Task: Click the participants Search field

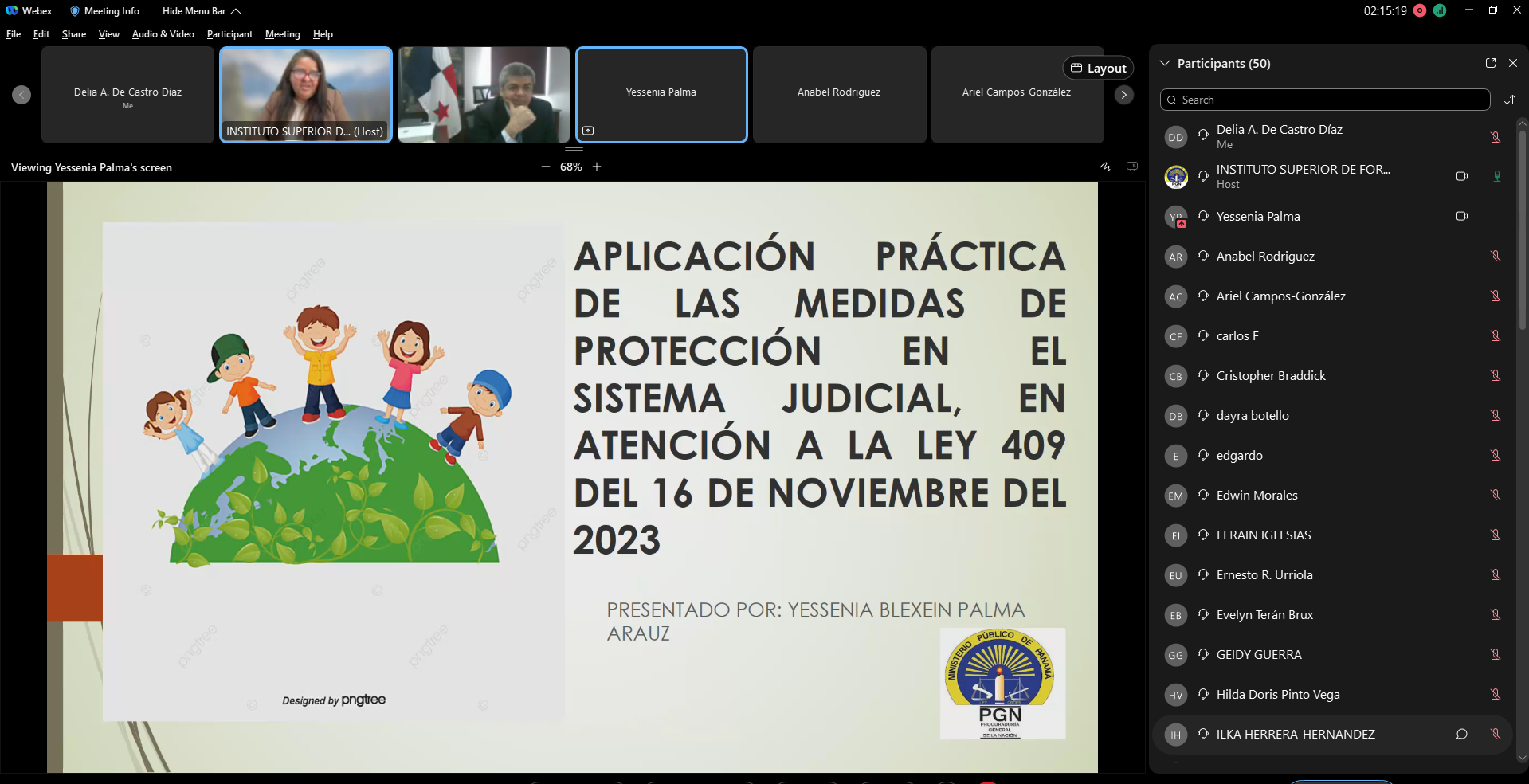Action: coord(1324,100)
